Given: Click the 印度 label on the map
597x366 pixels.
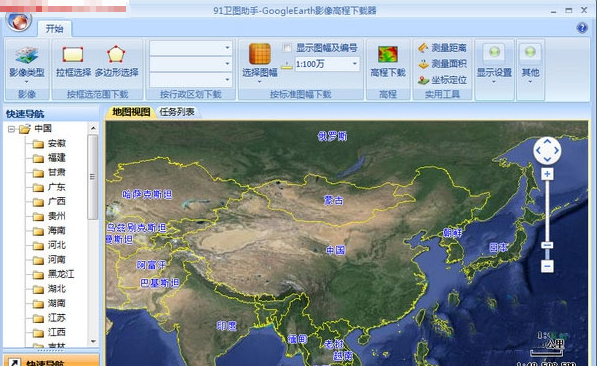Looking at the screenshot, I should click(227, 326).
